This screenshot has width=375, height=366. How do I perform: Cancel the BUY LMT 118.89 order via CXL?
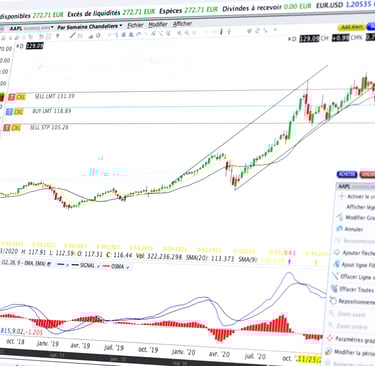coord(19,112)
